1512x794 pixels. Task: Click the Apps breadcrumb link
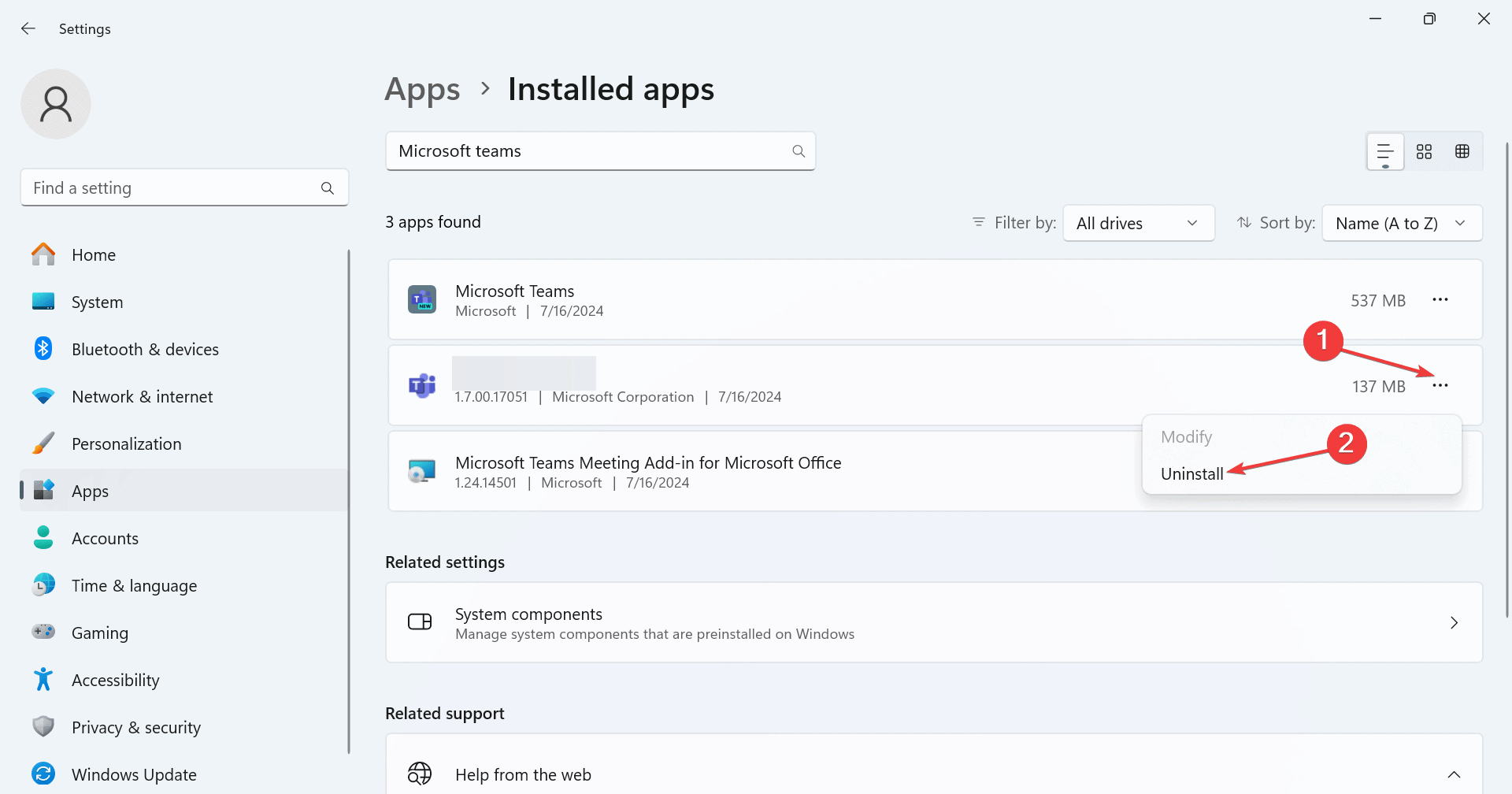click(x=422, y=90)
